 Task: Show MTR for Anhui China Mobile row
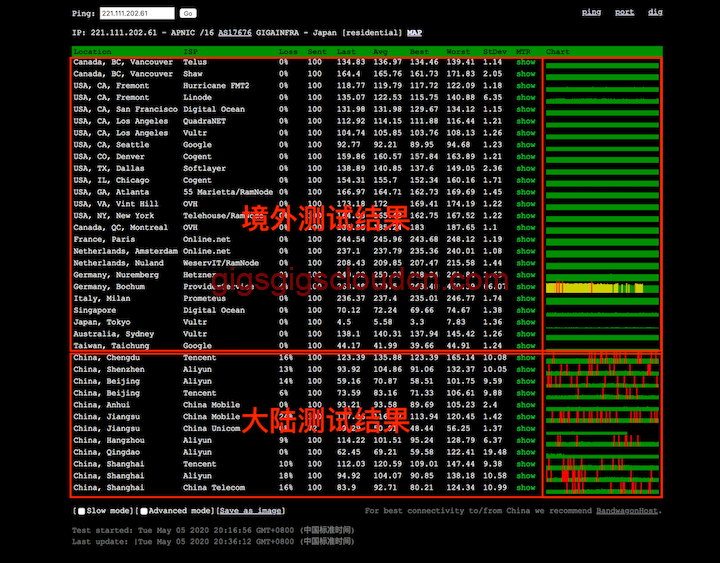tap(525, 405)
